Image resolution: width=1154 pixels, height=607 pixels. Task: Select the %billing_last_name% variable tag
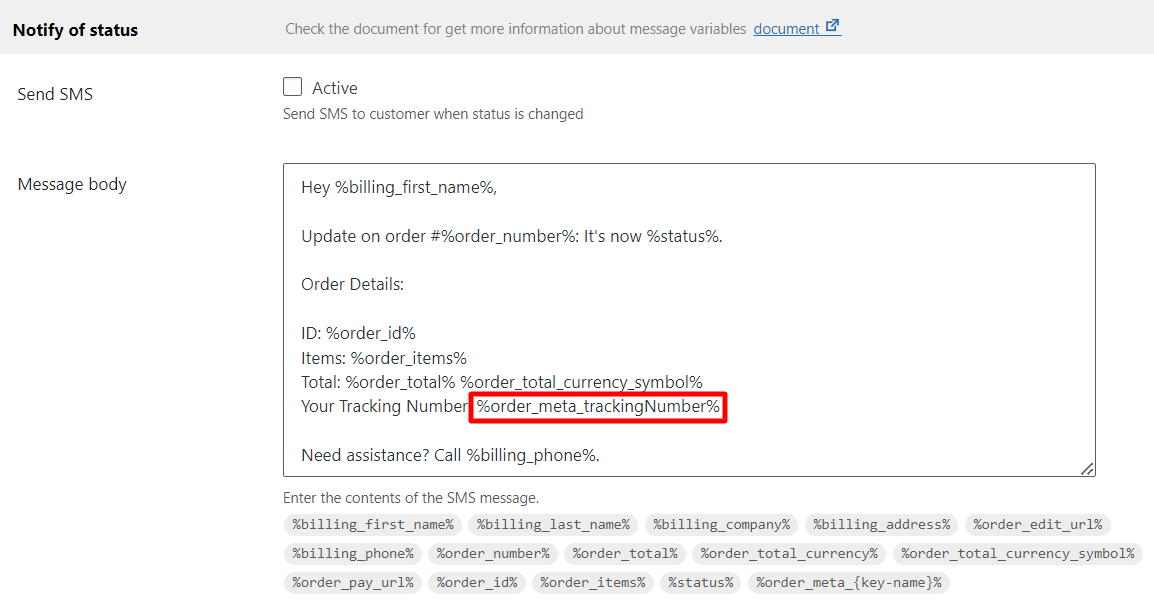pos(553,525)
